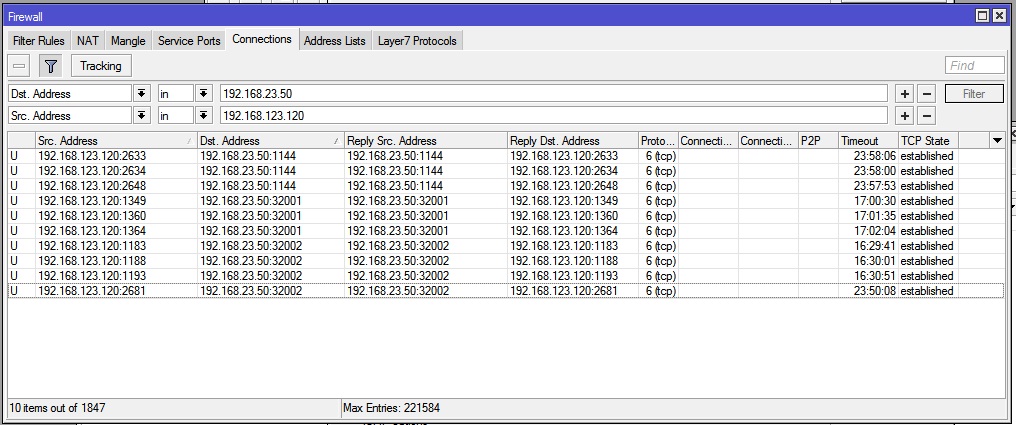
Task: Sort by Reply Dst. Address column
Action: coord(573,141)
